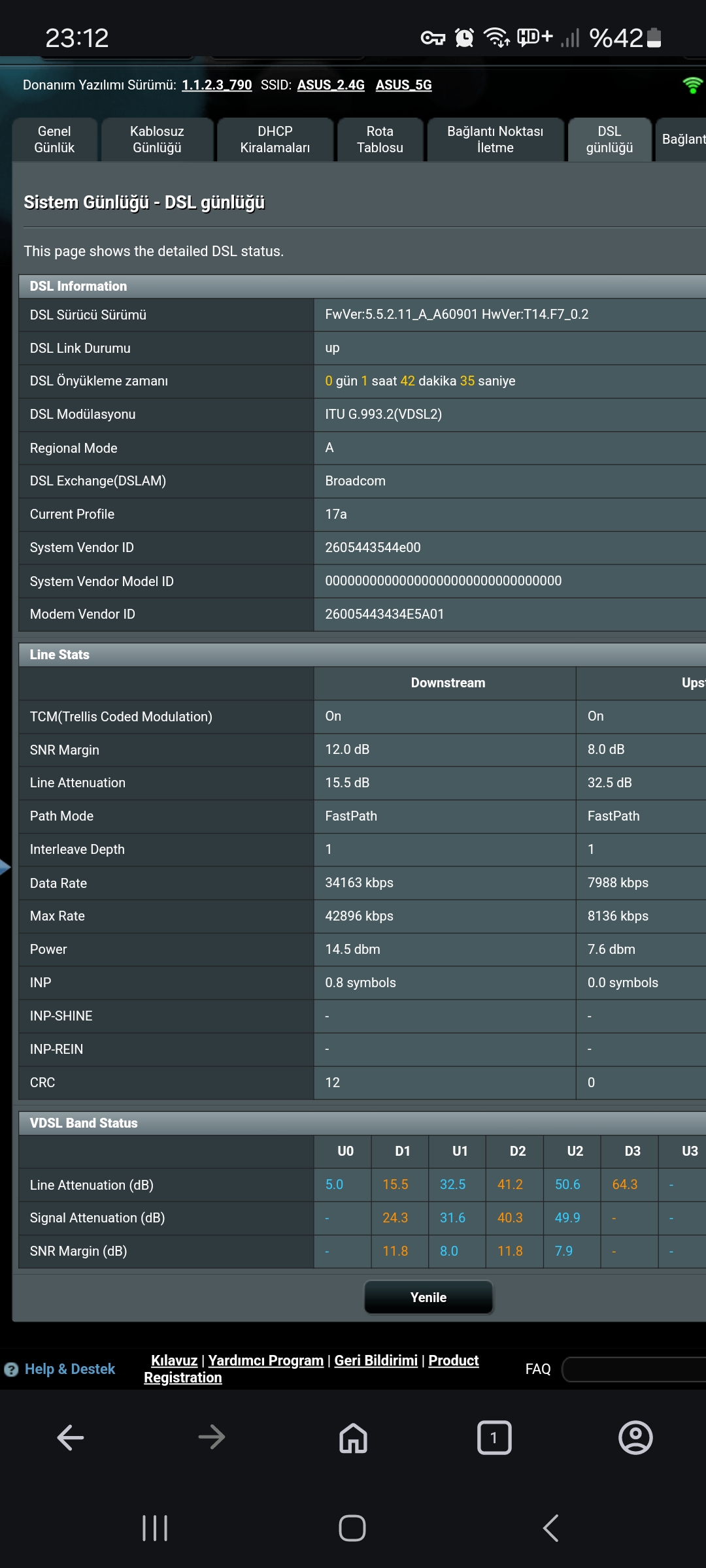The width and height of the screenshot is (706, 1568).
Task: Click the Yenile refresh button
Action: 428,1297
